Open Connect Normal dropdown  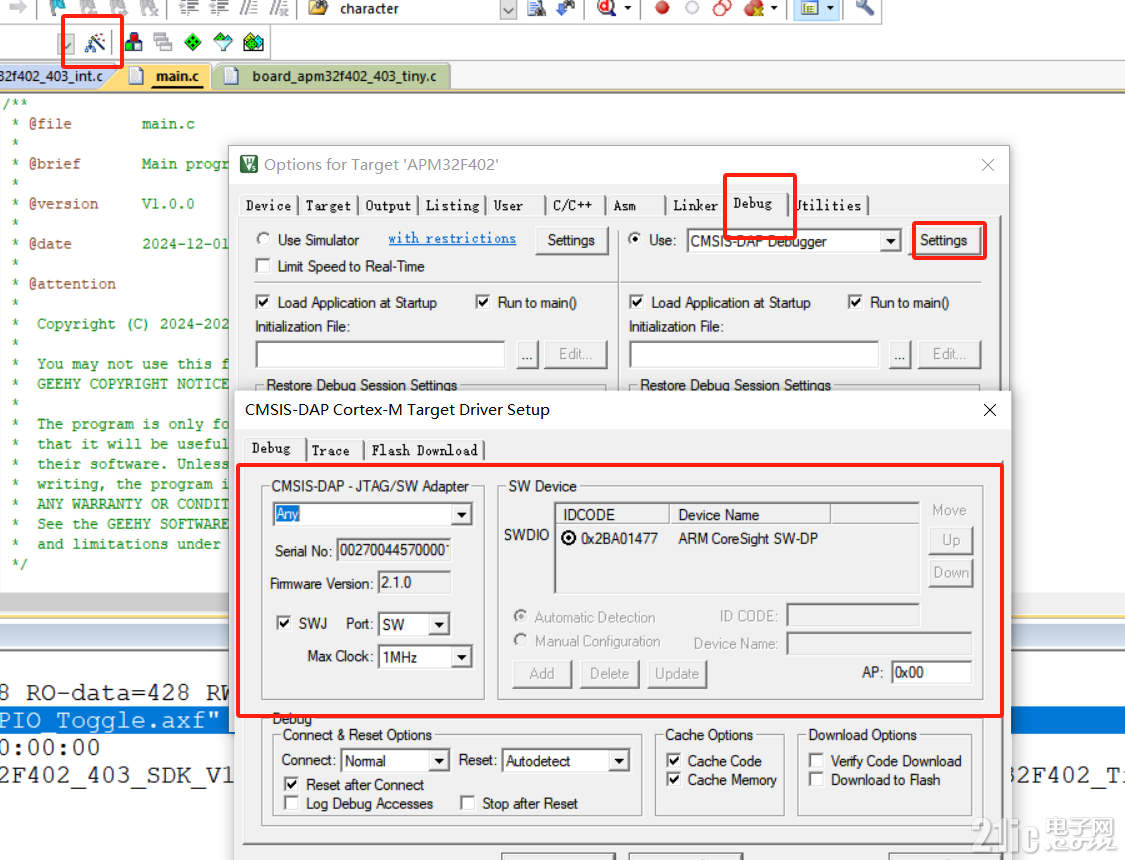439,760
